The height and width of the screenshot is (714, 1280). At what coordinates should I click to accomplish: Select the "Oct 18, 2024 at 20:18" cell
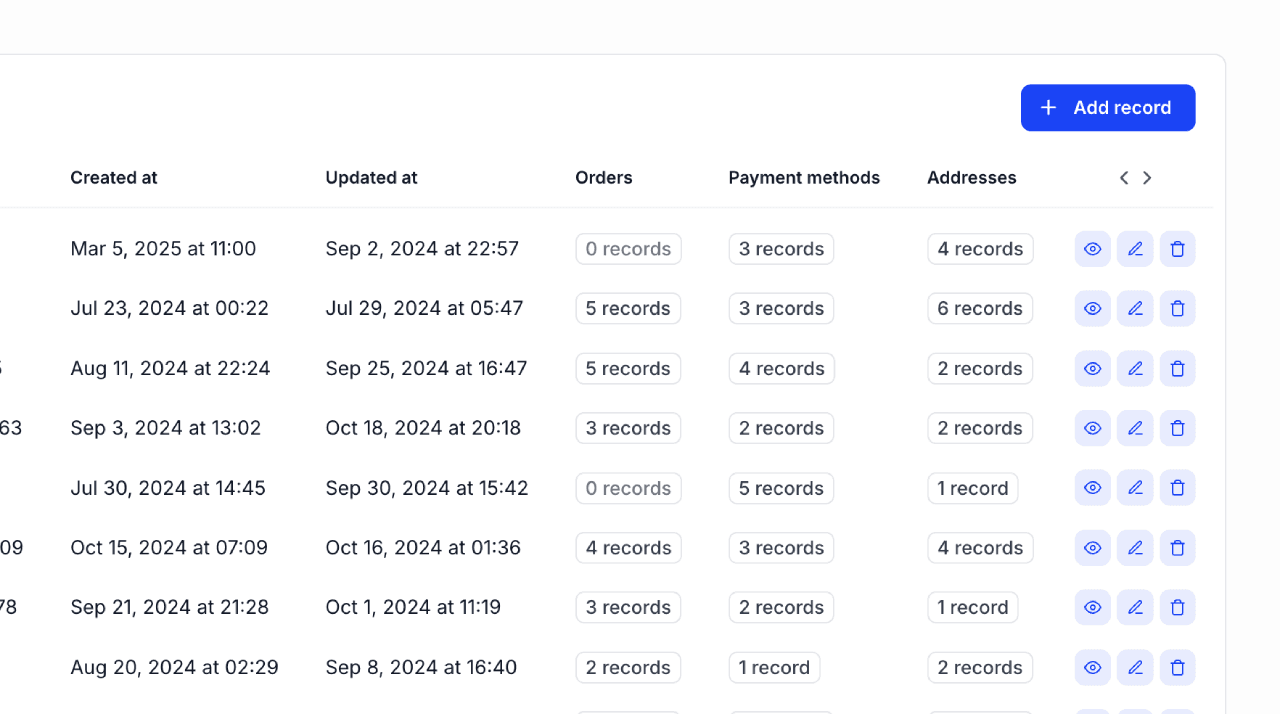(x=423, y=428)
